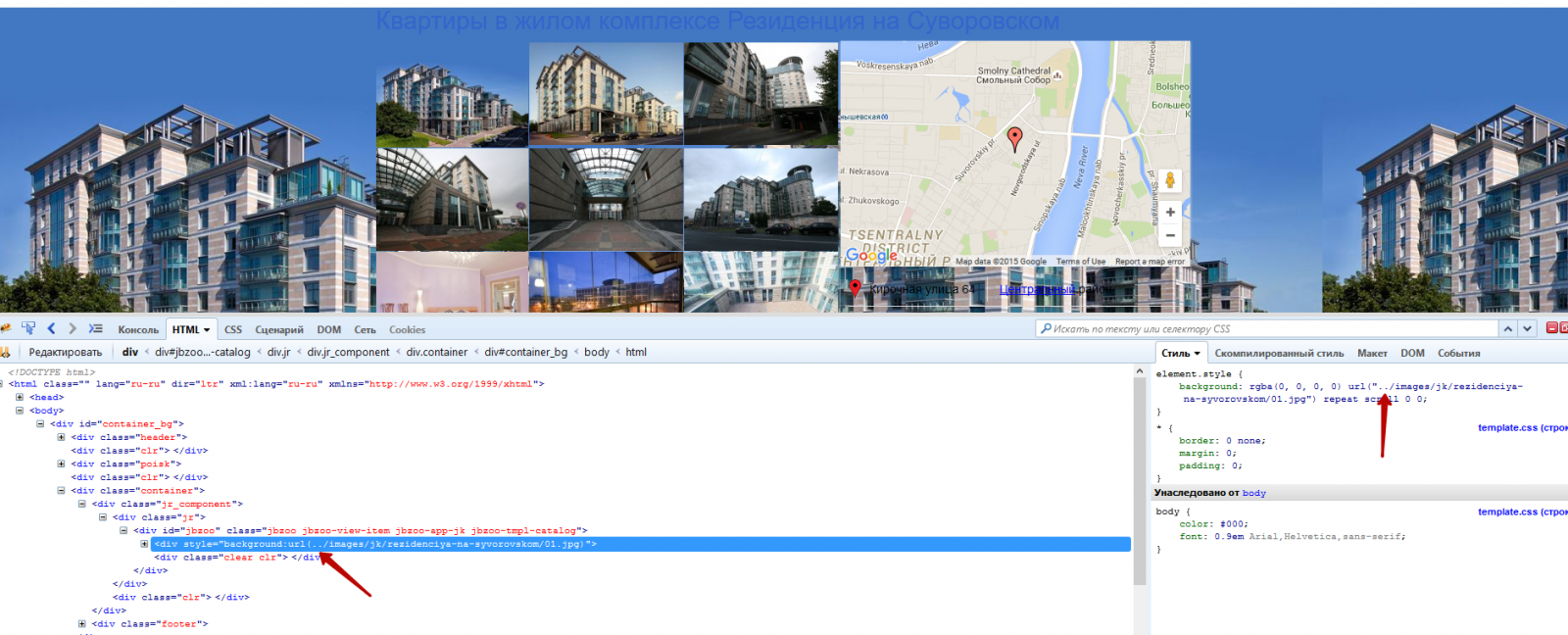The height and width of the screenshot is (635, 1568).
Task: Click the Firebug inspect element icon
Action: point(28,328)
